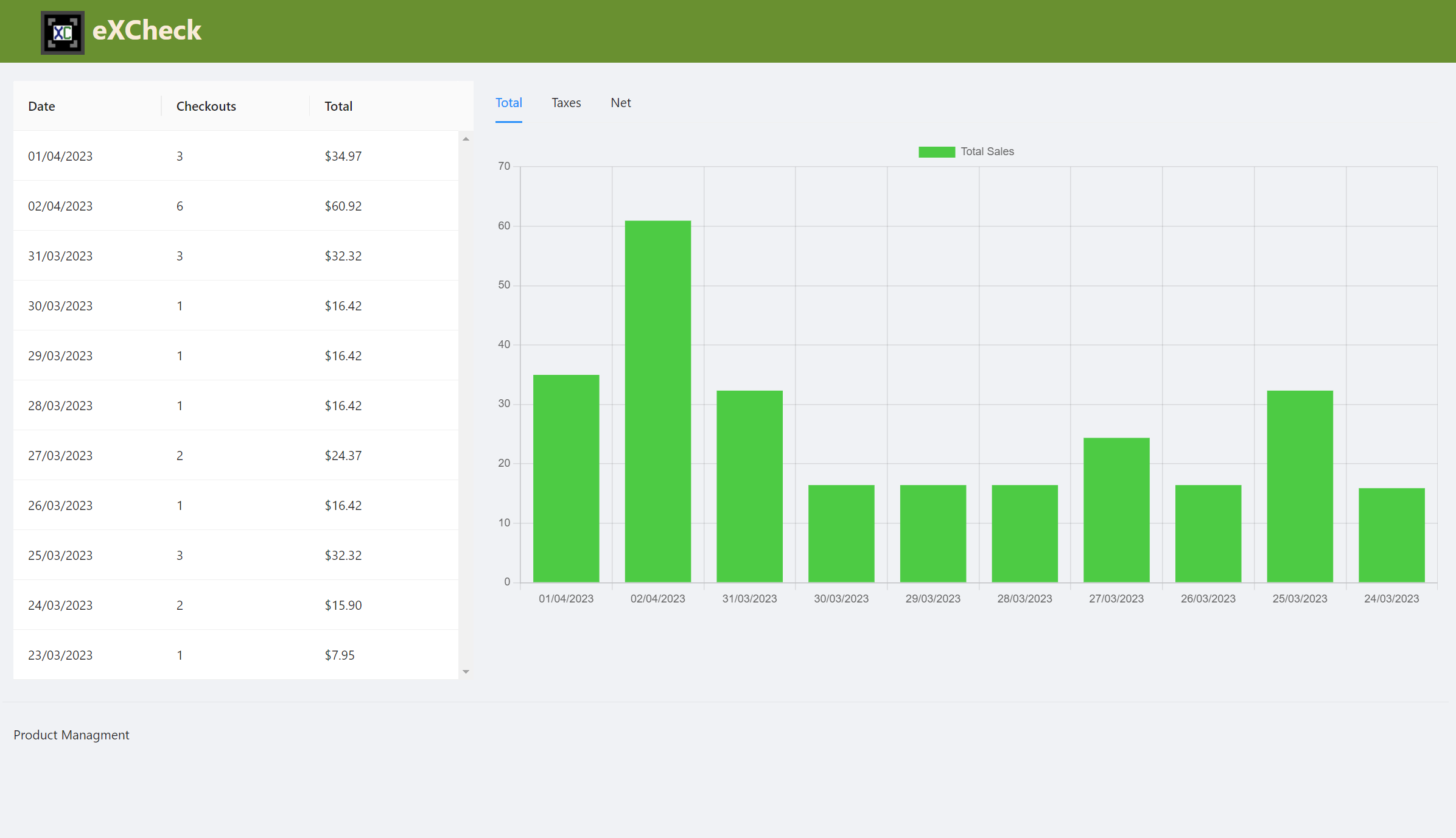Click the eXCheck logo icon
This screenshot has width=1456, height=838.
[63, 33]
